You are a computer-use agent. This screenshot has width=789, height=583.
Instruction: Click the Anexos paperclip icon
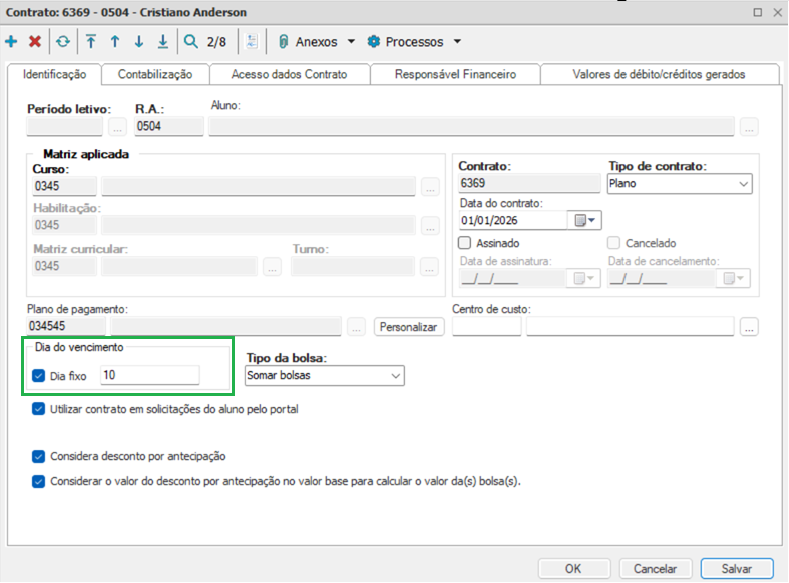pyautogui.click(x=283, y=42)
